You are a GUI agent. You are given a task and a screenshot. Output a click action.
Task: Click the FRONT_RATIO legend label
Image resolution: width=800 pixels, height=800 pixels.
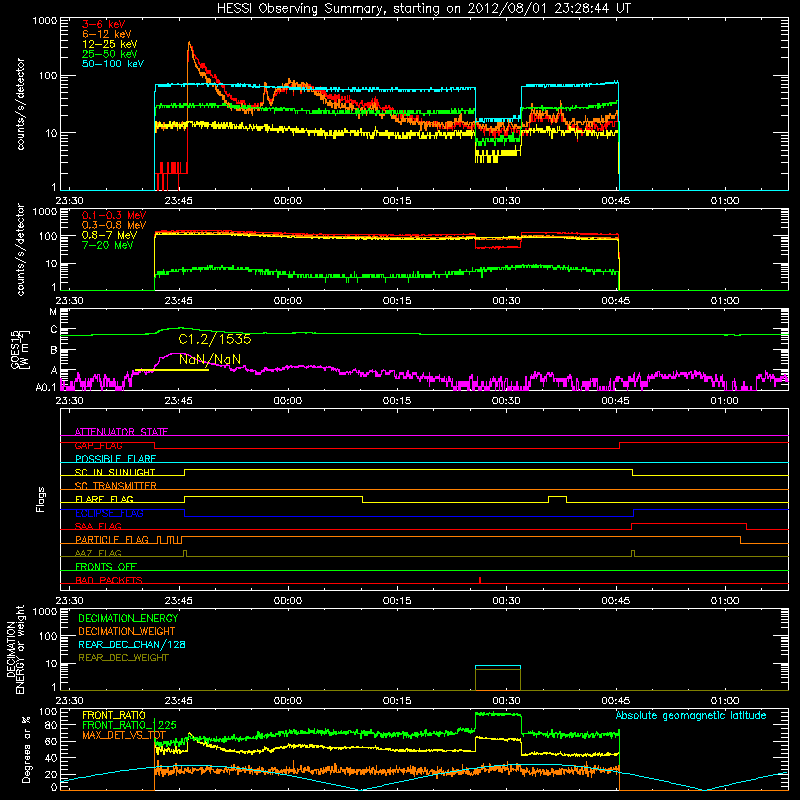(114, 715)
